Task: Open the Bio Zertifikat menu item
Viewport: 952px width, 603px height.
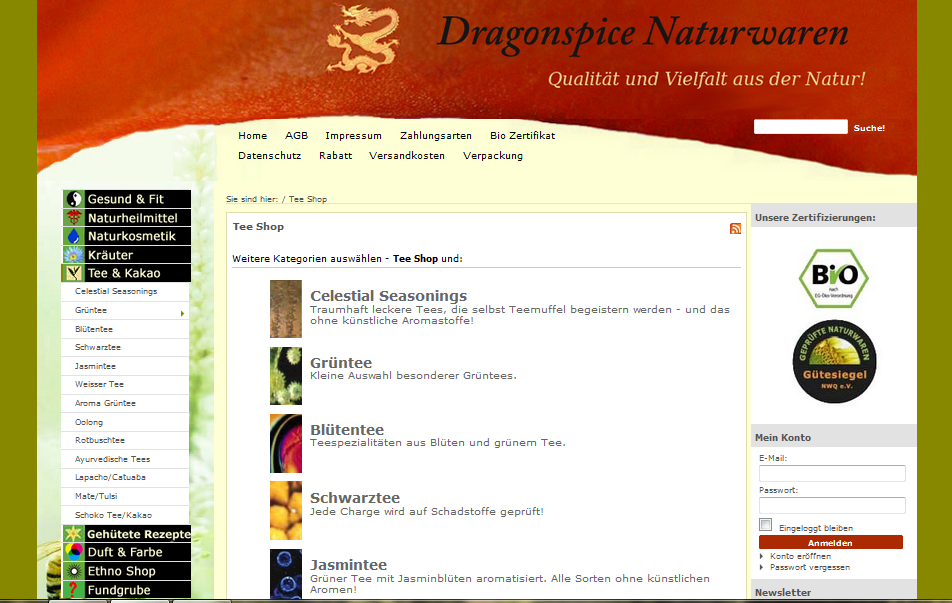Action: click(522, 136)
